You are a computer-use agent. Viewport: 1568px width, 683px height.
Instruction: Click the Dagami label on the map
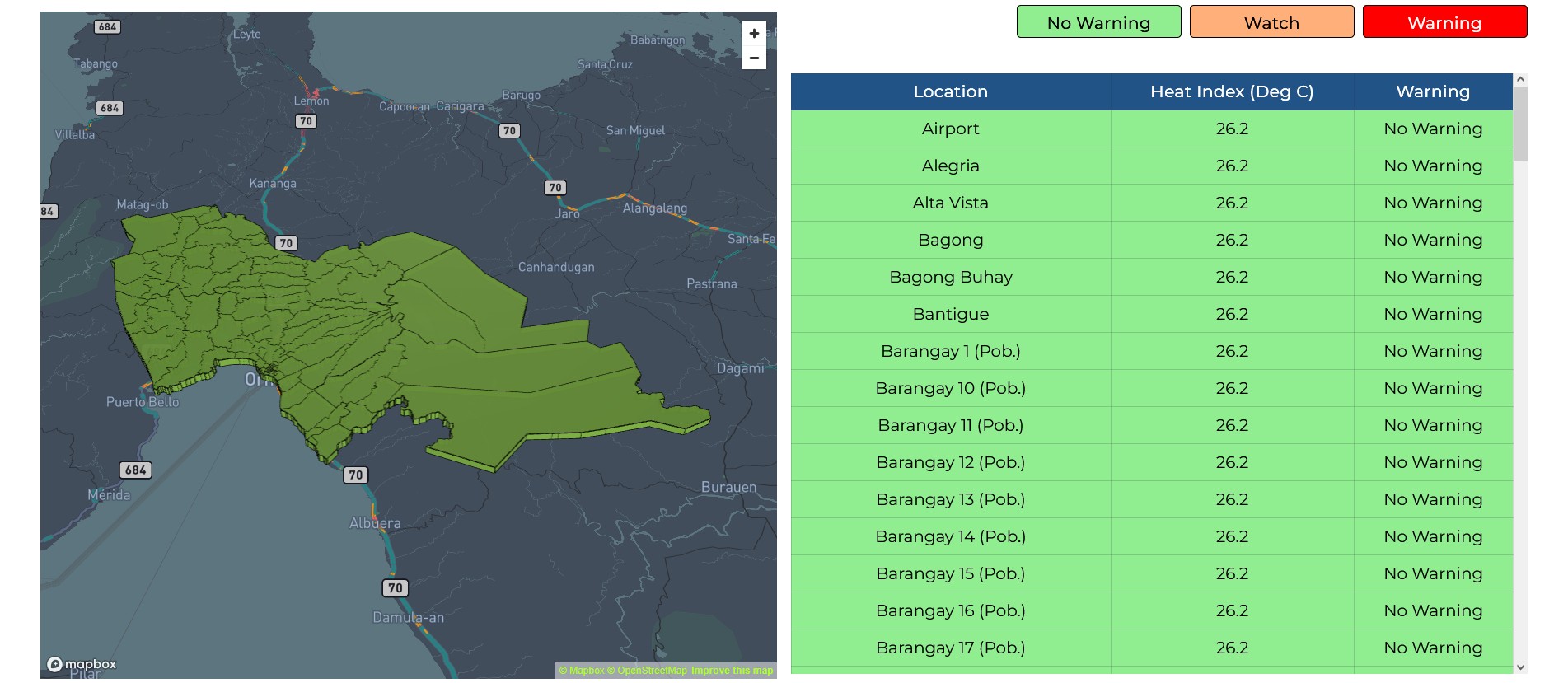tap(740, 368)
